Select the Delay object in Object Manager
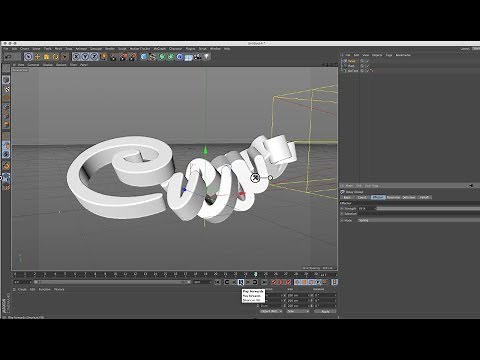The height and width of the screenshot is (360, 480). 352,61
